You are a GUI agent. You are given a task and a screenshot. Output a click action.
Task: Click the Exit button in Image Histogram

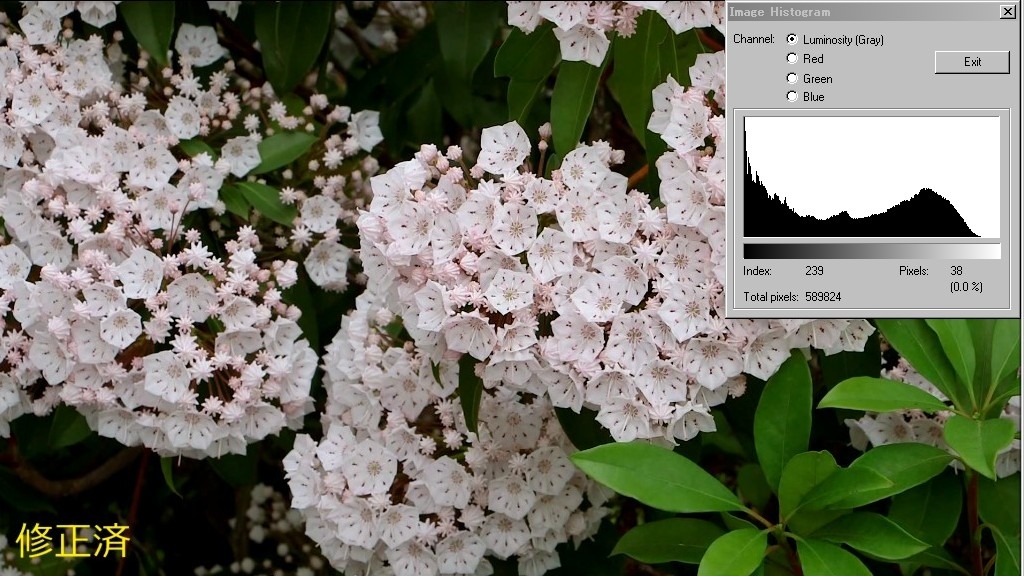[972, 61]
